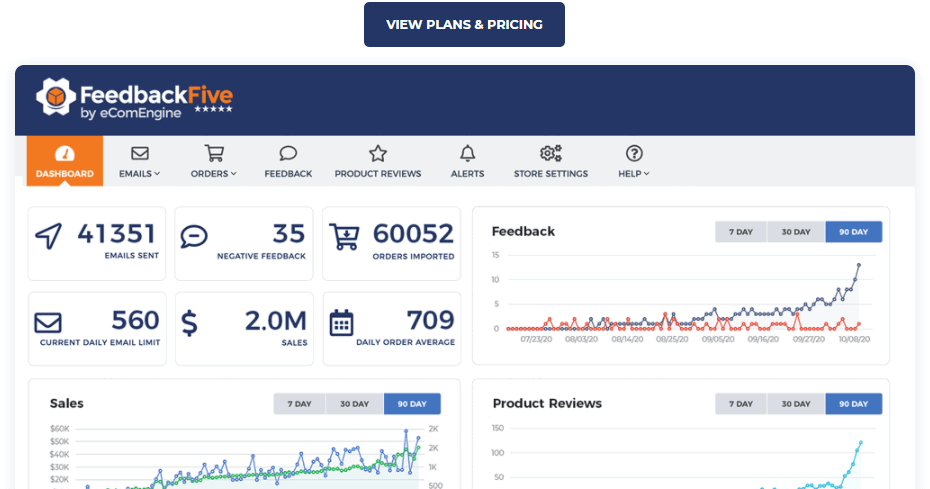Click the FeedbackFive logo
The width and height of the screenshot is (930, 489).
coord(135,99)
